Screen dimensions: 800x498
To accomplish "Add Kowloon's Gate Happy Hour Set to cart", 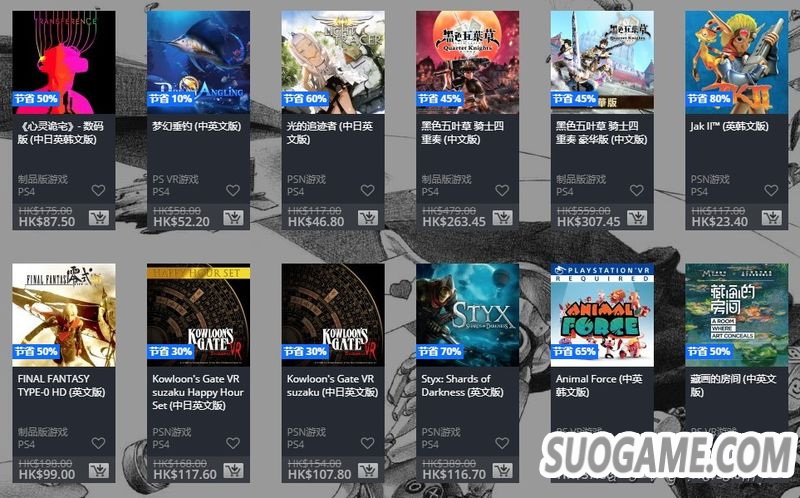I will [233, 470].
